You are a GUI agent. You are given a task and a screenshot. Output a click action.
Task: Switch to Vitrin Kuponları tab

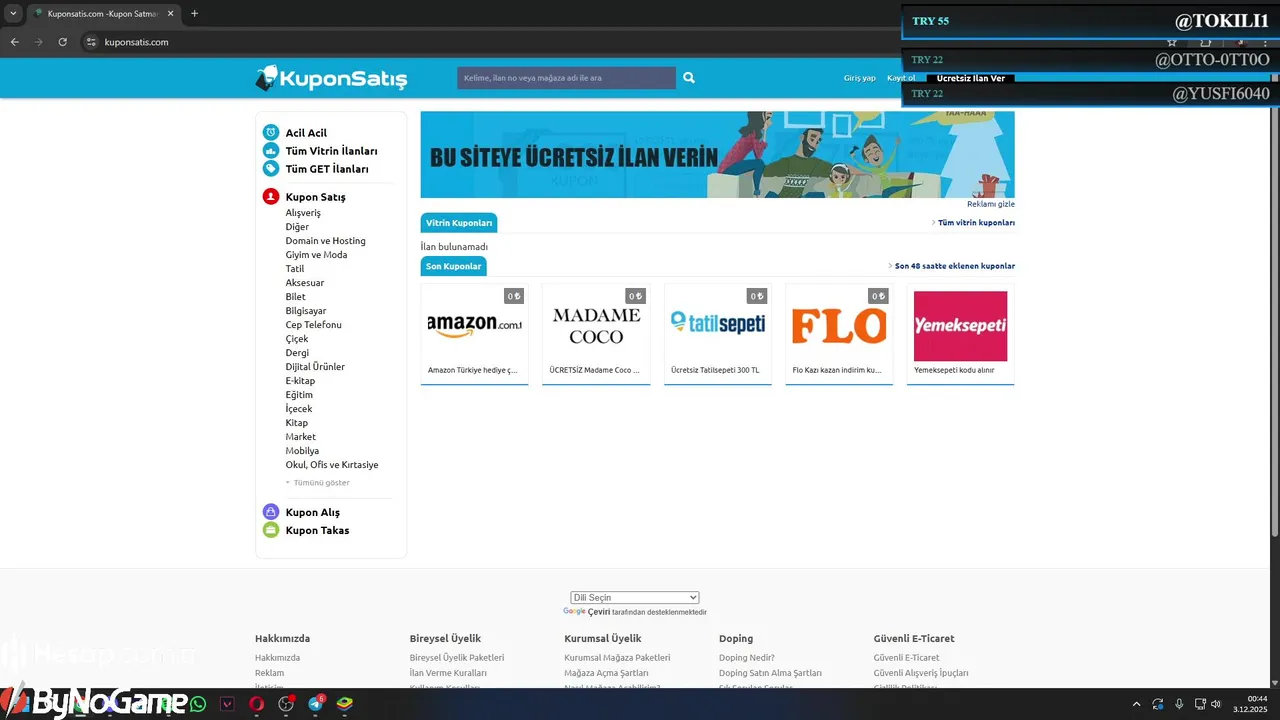point(459,223)
